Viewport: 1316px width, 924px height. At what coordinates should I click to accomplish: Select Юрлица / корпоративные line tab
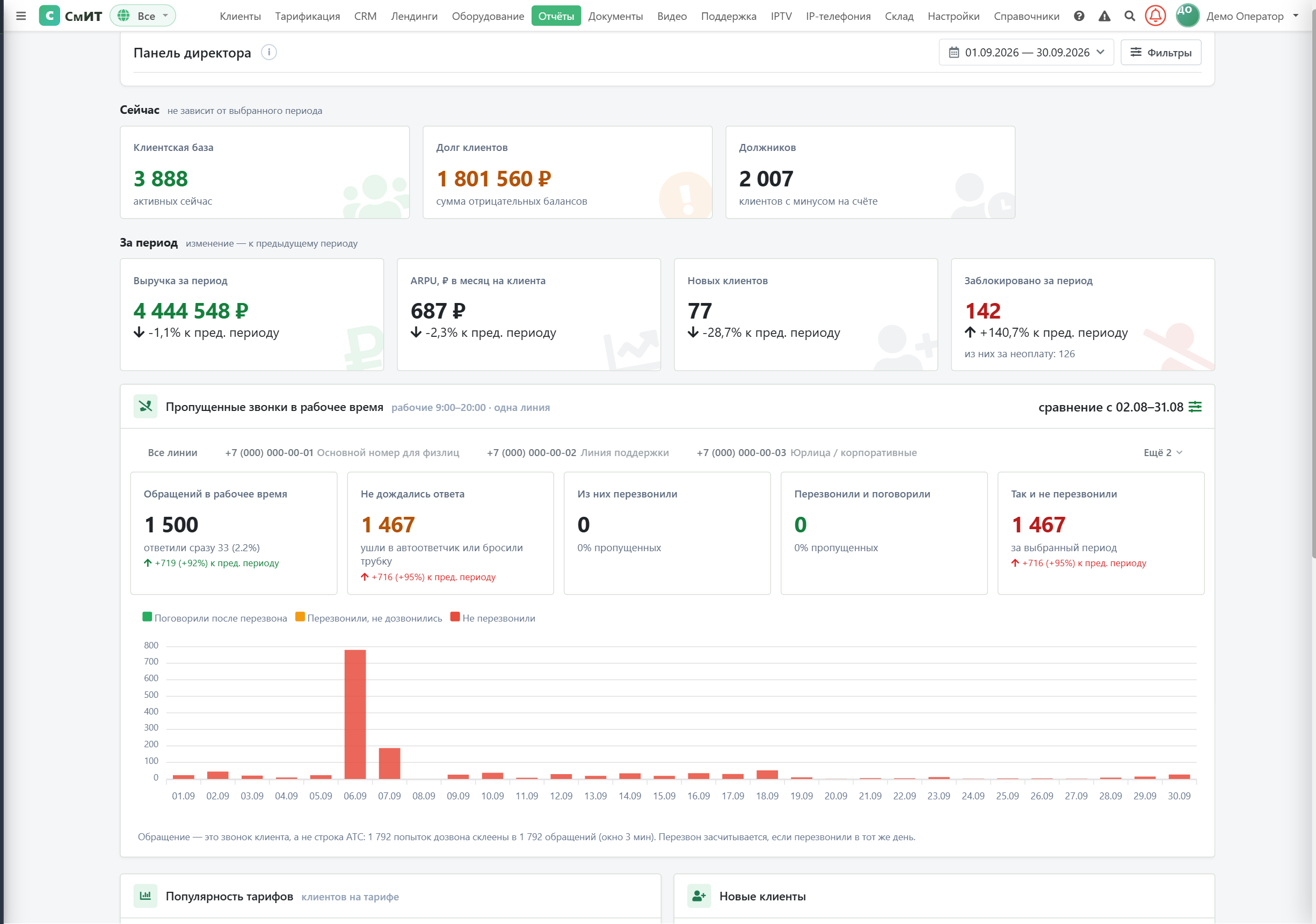tap(806, 452)
